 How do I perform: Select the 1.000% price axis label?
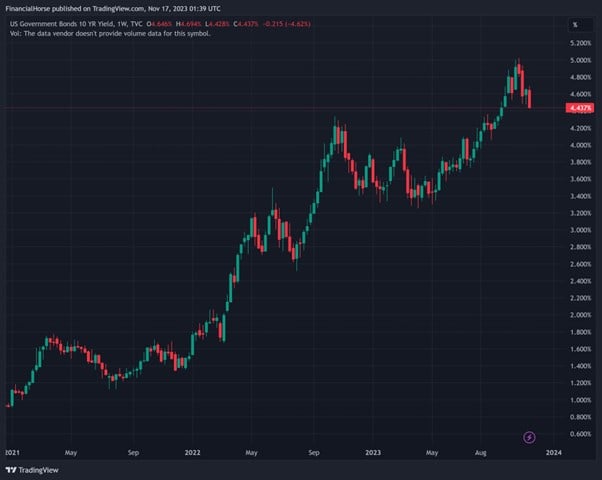coord(580,400)
